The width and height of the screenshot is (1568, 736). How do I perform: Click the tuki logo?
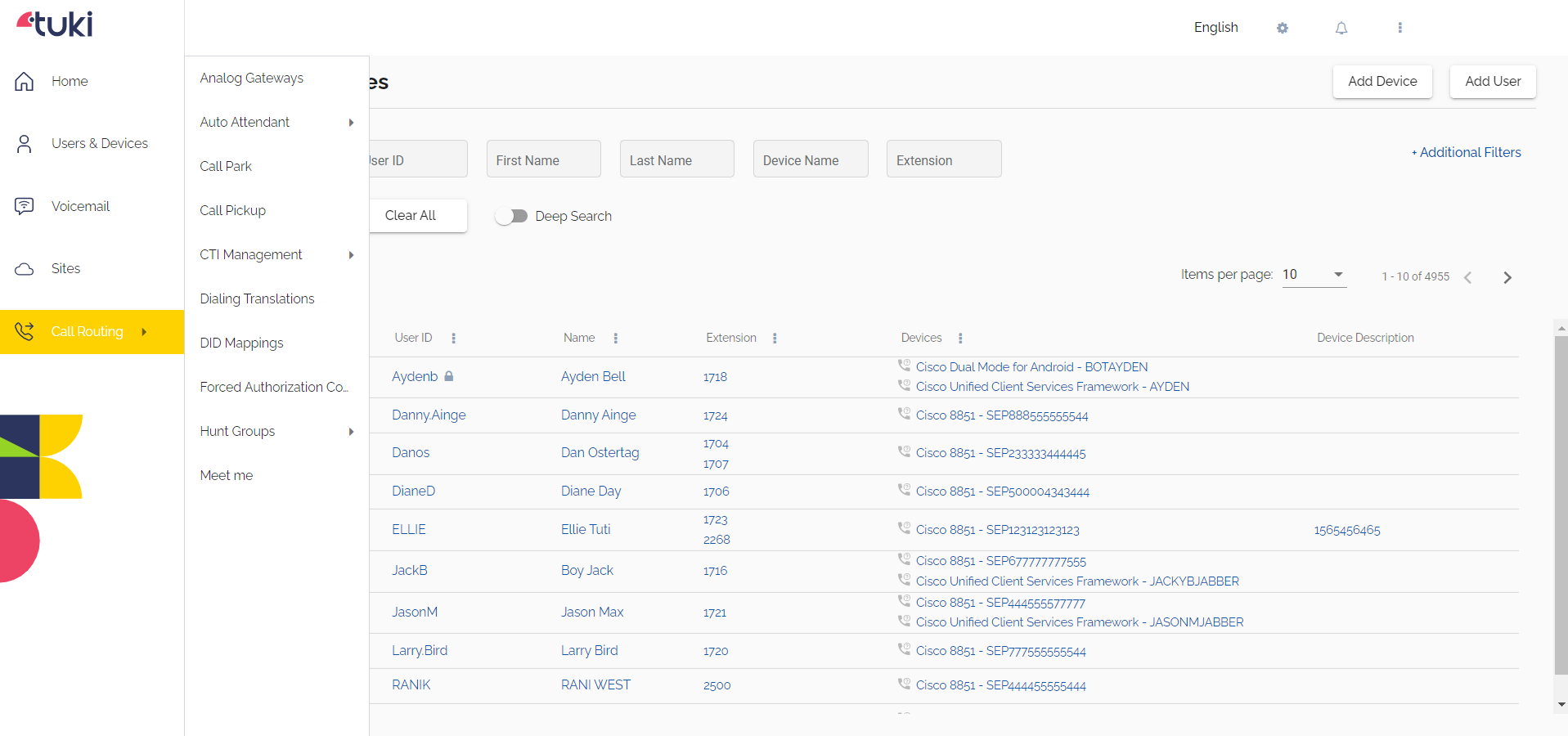(x=55, y=24)
